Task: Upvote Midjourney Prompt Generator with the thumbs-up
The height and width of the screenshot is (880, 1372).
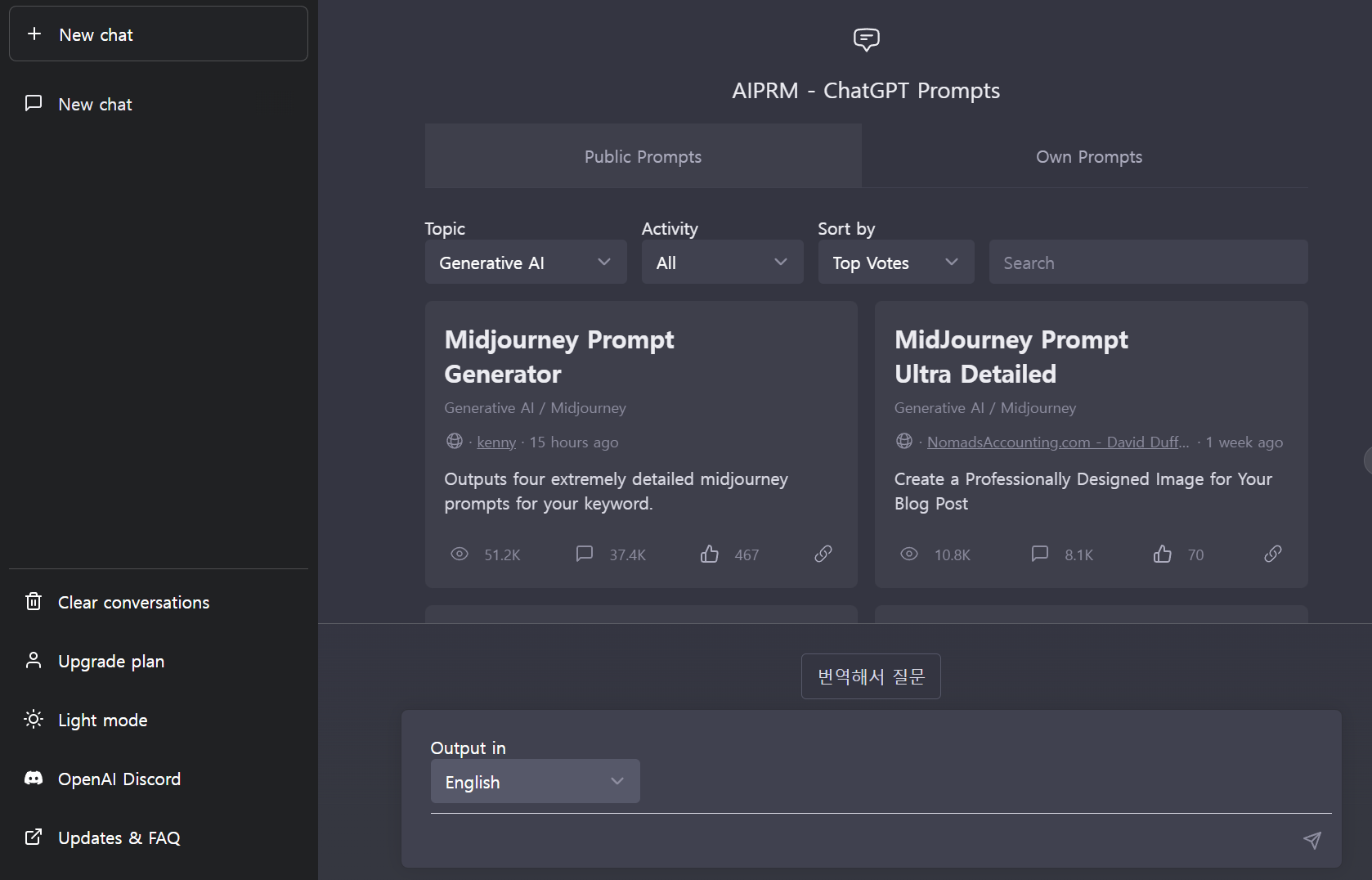Action: click(x=710, y=554)
